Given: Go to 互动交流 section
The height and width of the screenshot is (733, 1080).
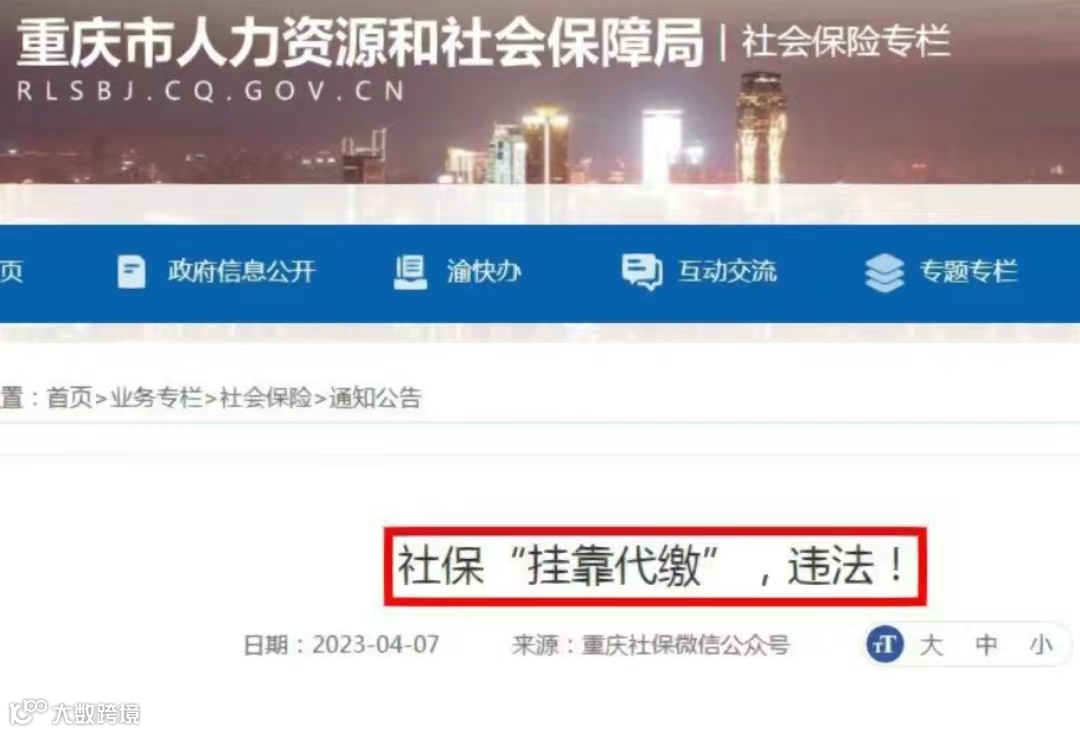Looking at the screenshot, I should pos(727,271).
